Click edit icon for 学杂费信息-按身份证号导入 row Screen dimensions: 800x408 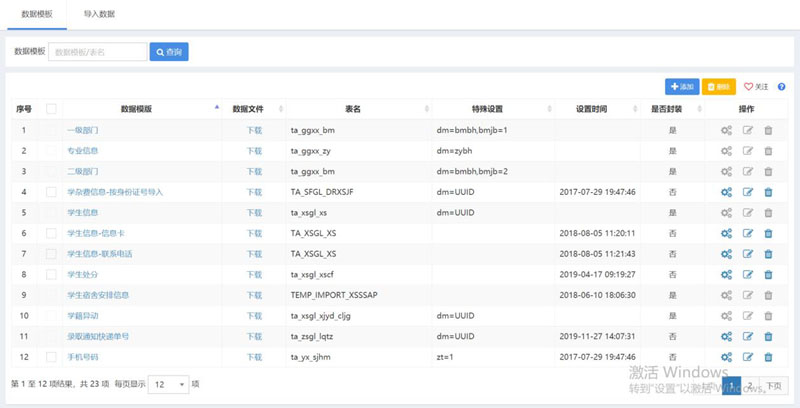748,192
